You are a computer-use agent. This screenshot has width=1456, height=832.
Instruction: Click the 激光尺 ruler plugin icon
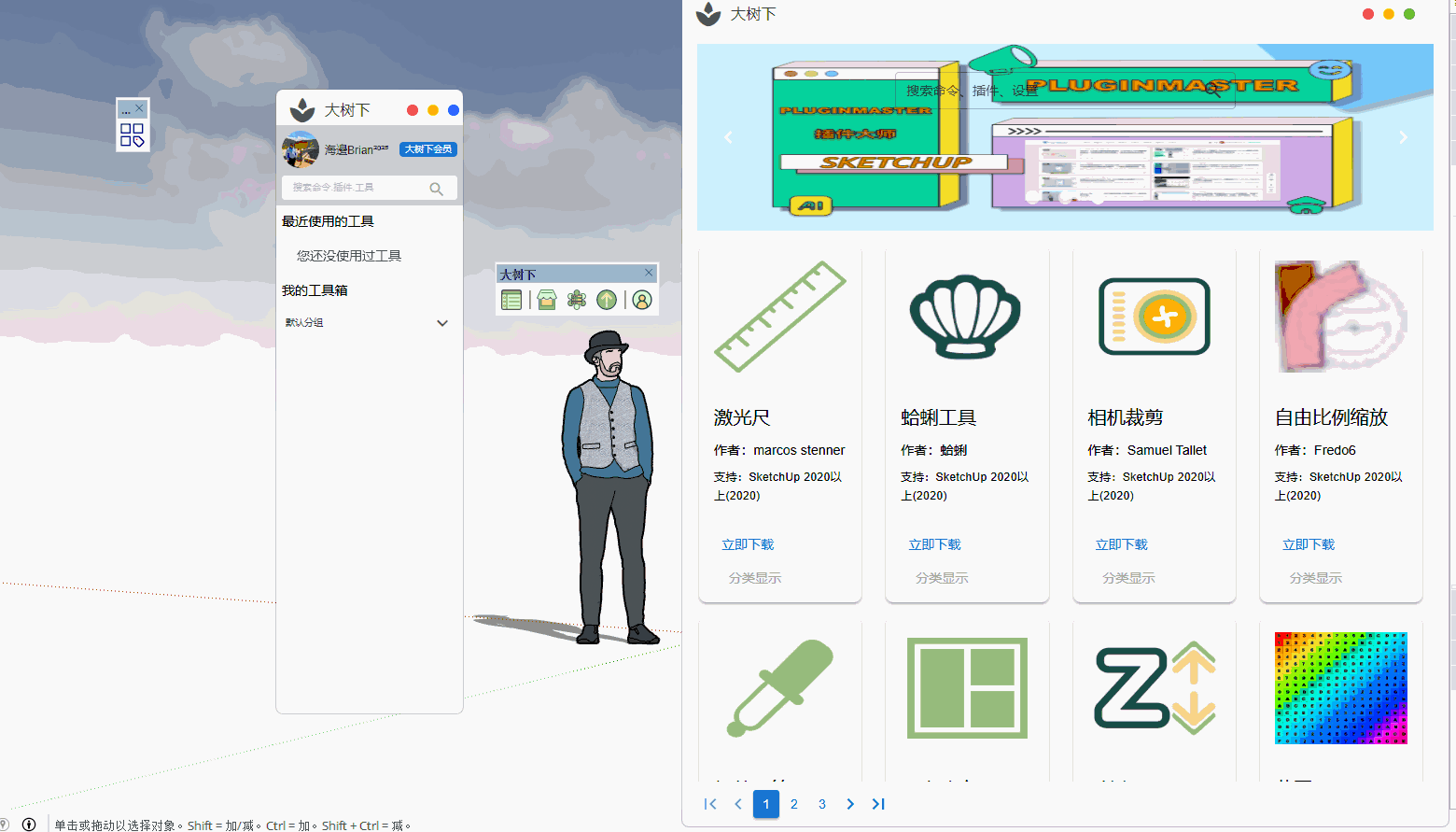click(780, 317)
